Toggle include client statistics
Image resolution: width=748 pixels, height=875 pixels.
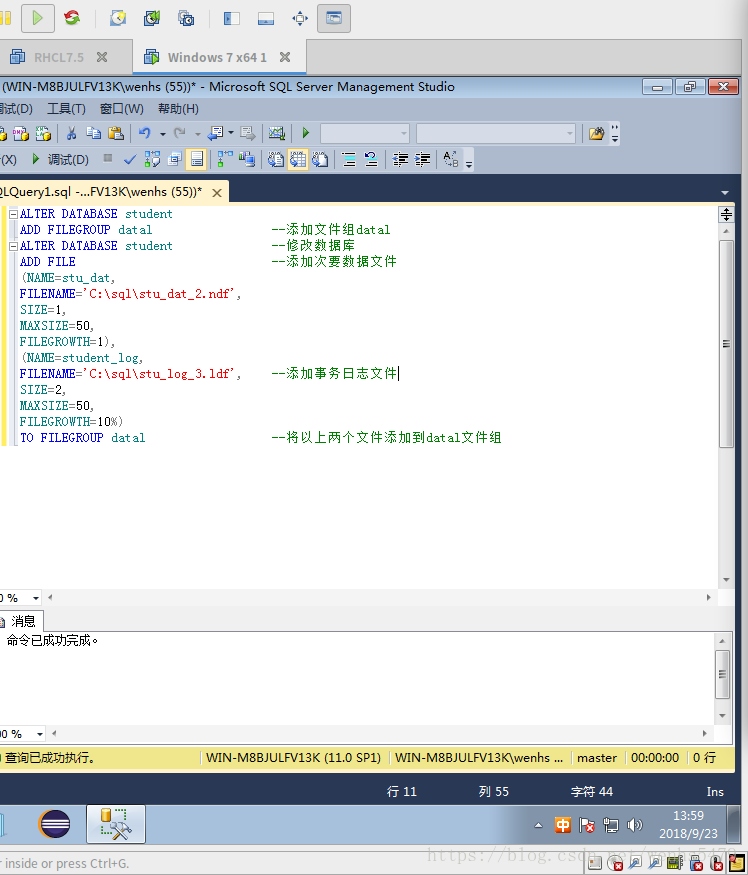tap(246, 160)
